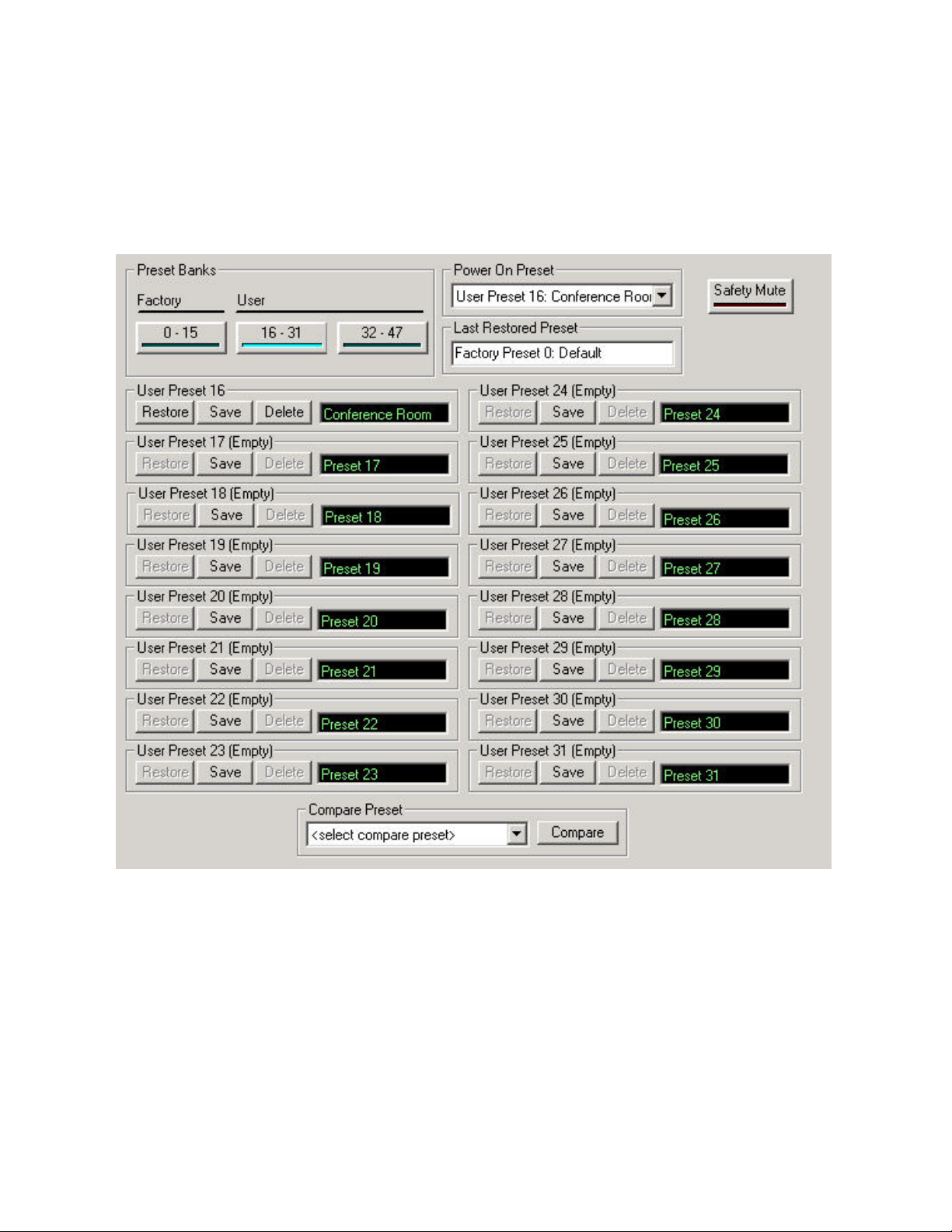Save to User Preset 22

tap(225, 721)
